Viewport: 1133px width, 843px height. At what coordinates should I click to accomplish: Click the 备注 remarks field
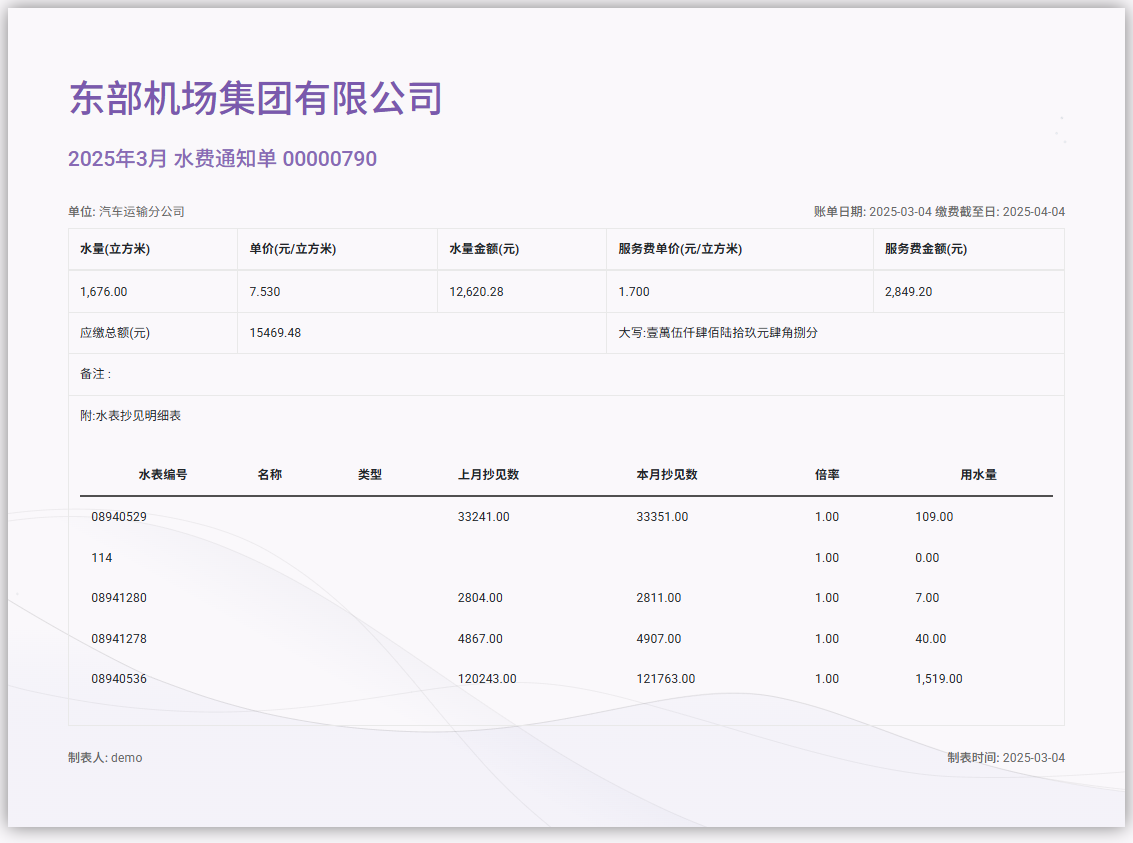[96, 374]
